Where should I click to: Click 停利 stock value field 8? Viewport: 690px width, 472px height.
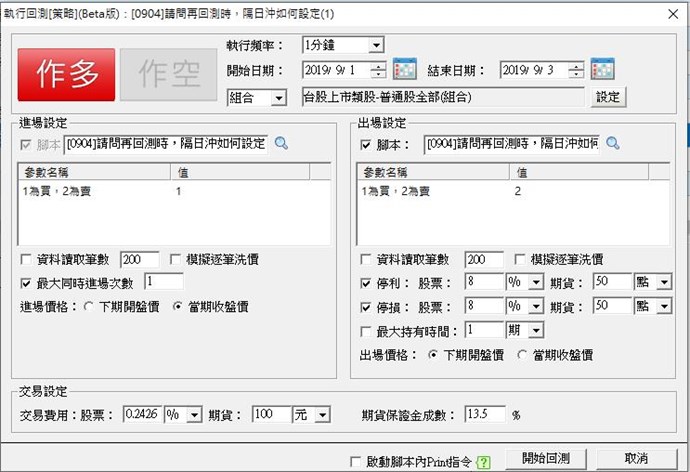point(484,282)
